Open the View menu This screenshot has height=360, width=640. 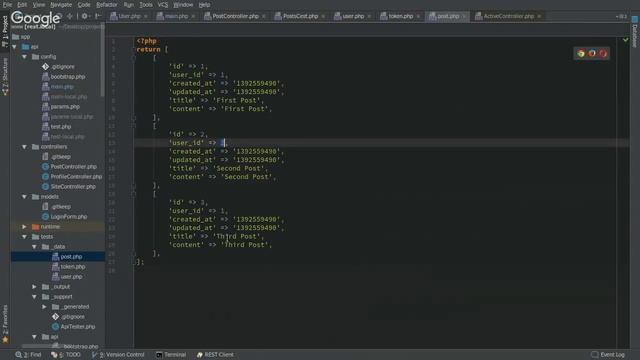[39, 5]
